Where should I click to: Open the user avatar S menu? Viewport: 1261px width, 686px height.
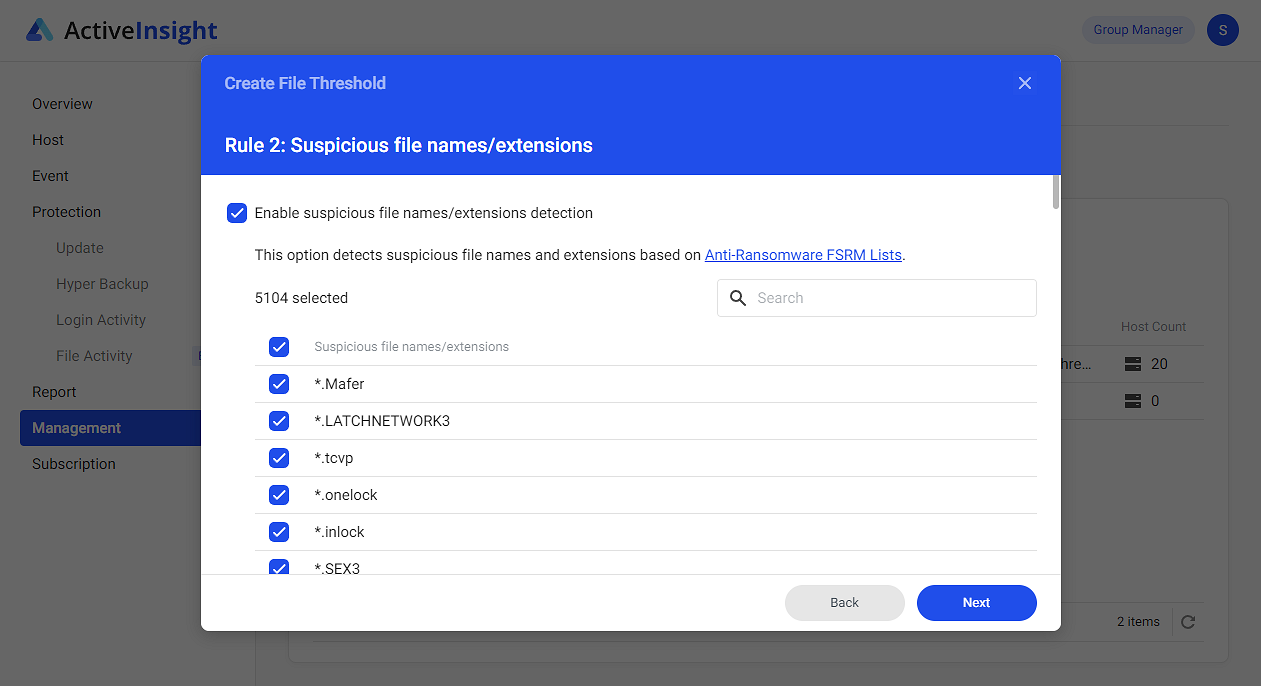[x=1222, y=30]
